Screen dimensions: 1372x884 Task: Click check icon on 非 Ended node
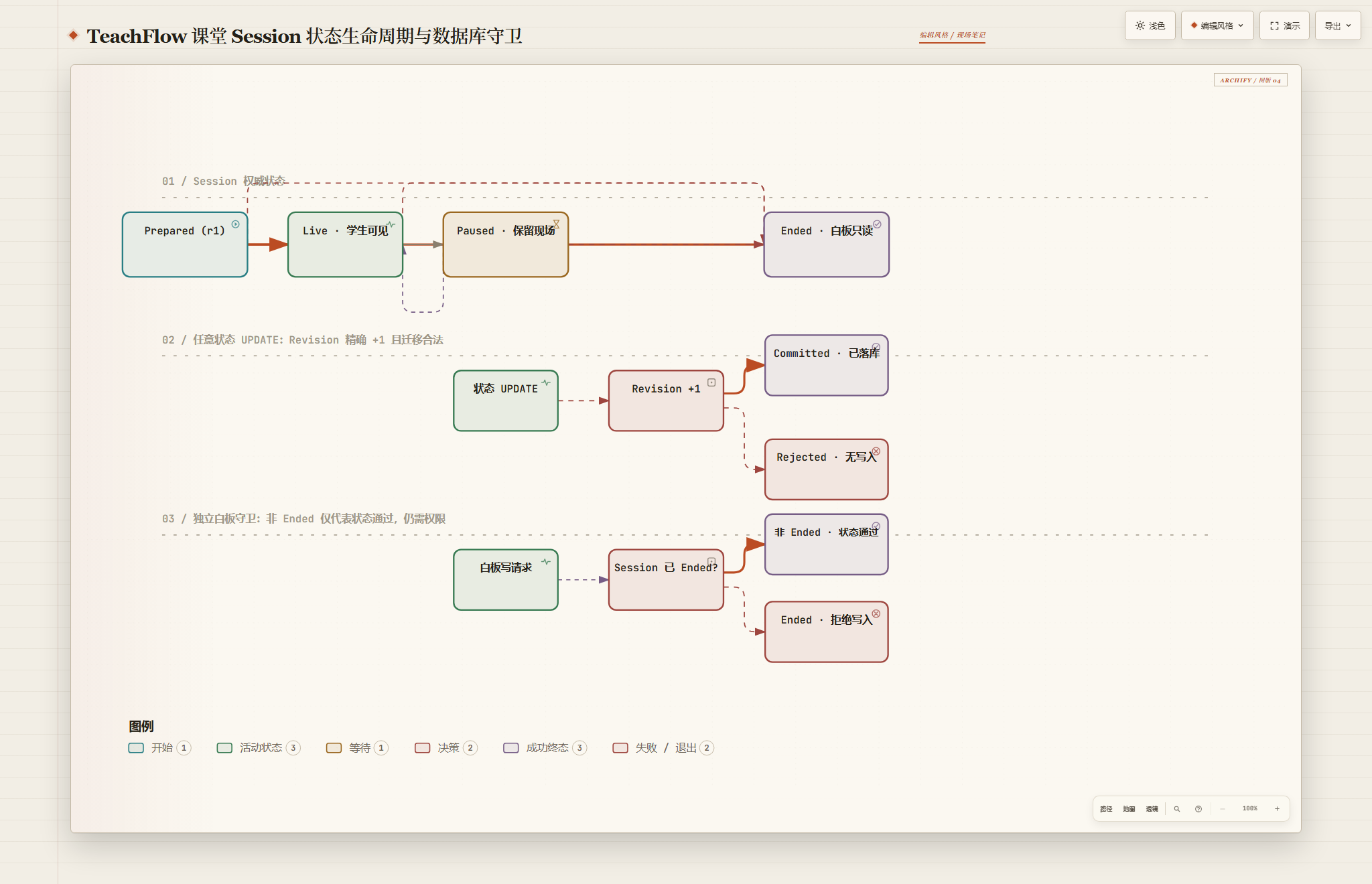[x=876, y=526]
